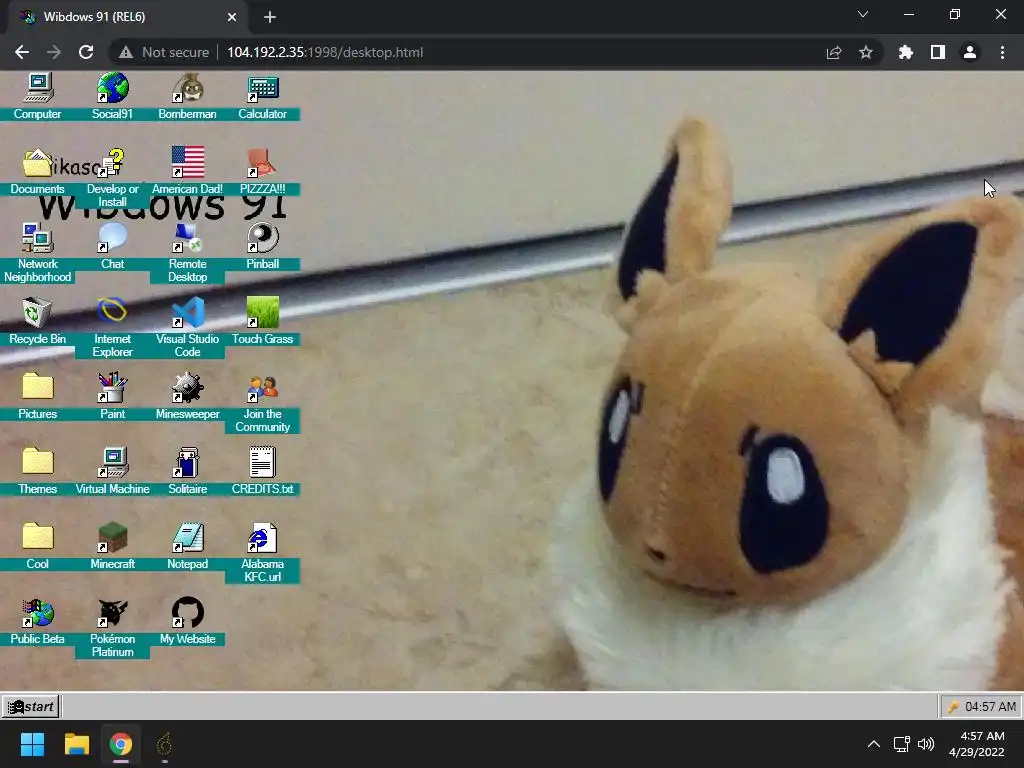Image resolution: width=1024 pixels, height=768 pixels.
Task: Share this page from address bar
Action: [834, 52]
